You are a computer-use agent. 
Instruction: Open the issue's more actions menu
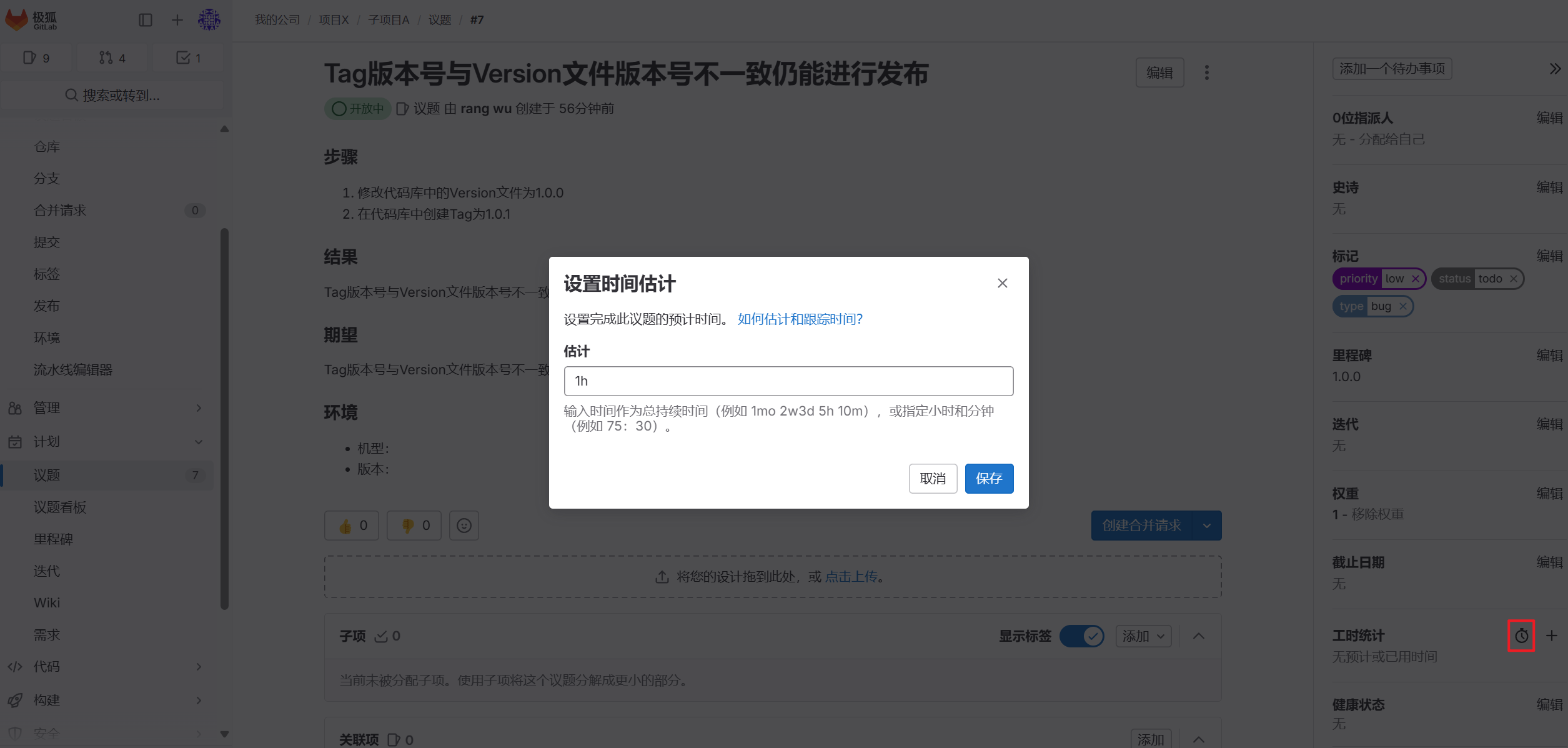tap(1206, 72)
